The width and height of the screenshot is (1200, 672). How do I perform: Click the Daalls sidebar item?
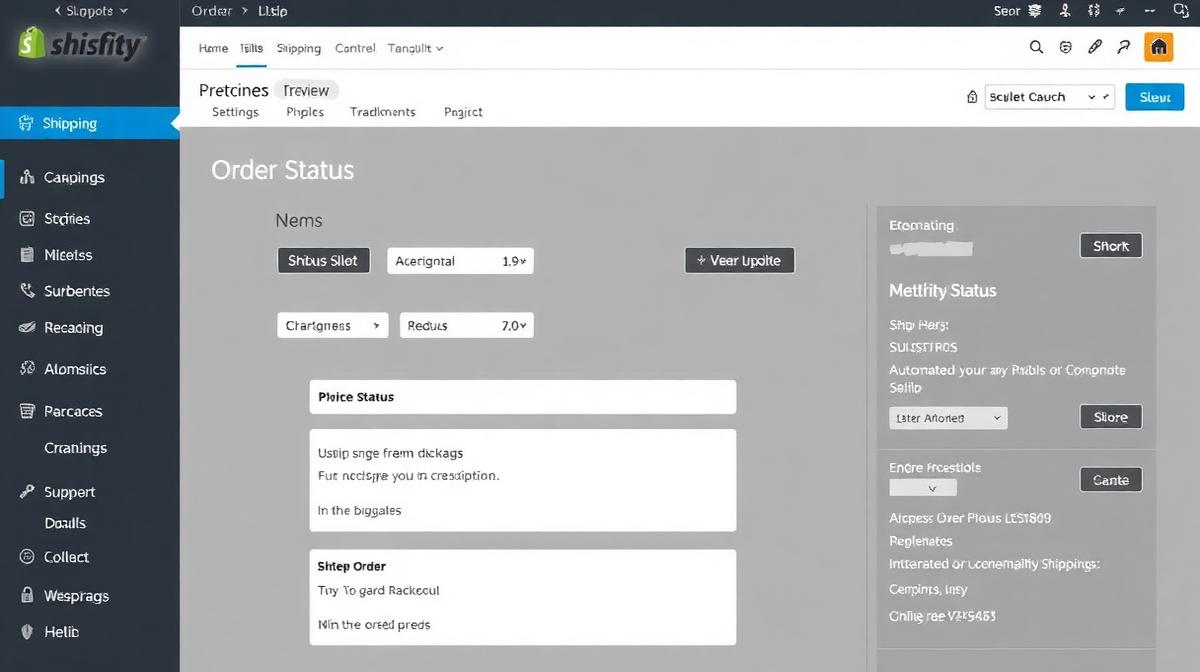pos(65,523)
